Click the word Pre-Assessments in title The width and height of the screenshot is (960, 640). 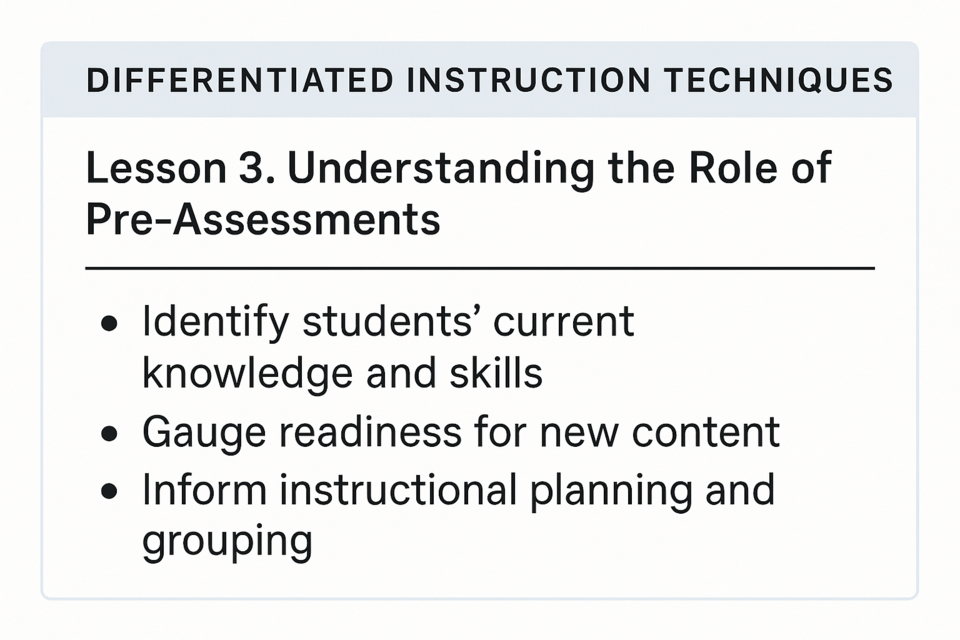pyautogui.click(x=263, y=219)
